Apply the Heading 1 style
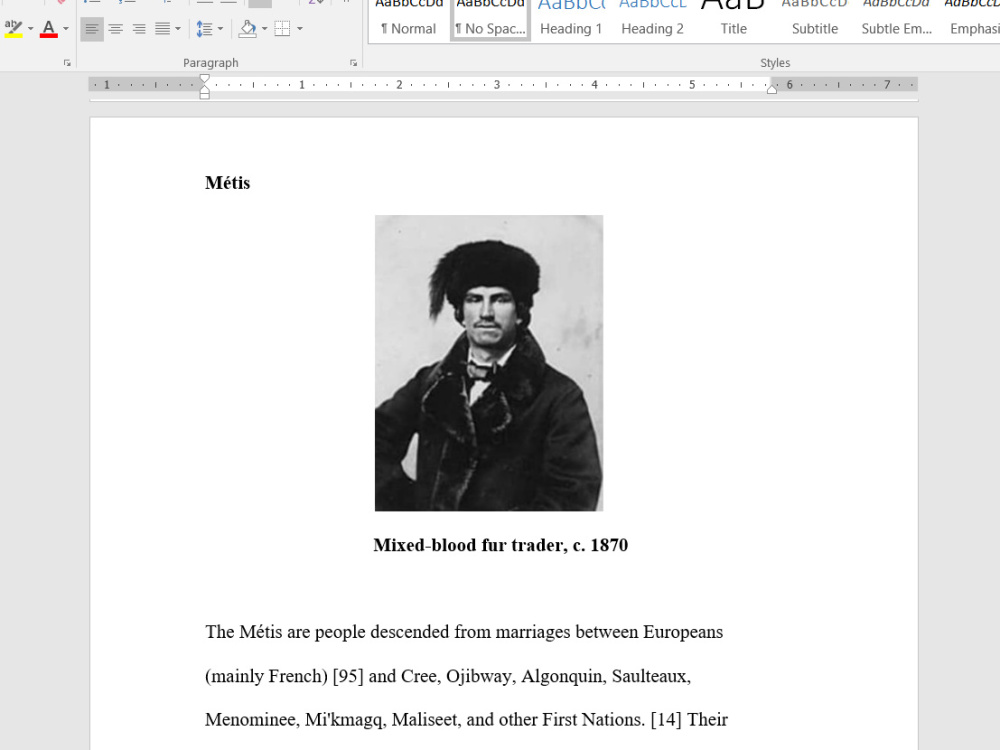This screenshot has width=1000, height=750. (571, 19)
